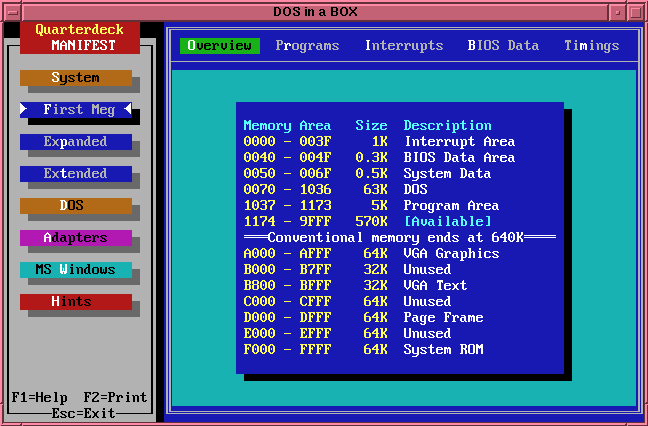
Task: Open the Adapters category
Action: coord(76,238)
